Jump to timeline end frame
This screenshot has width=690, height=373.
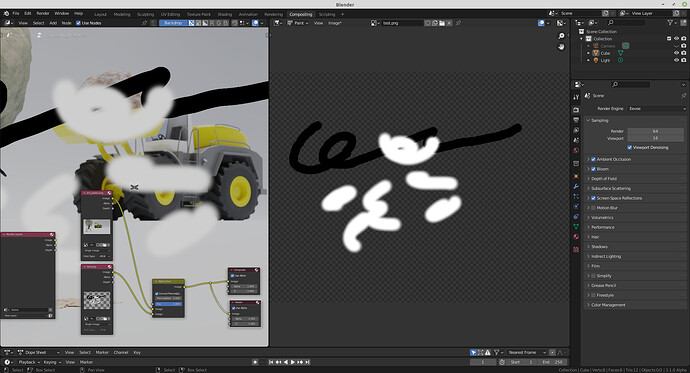[x=308, y=362]
